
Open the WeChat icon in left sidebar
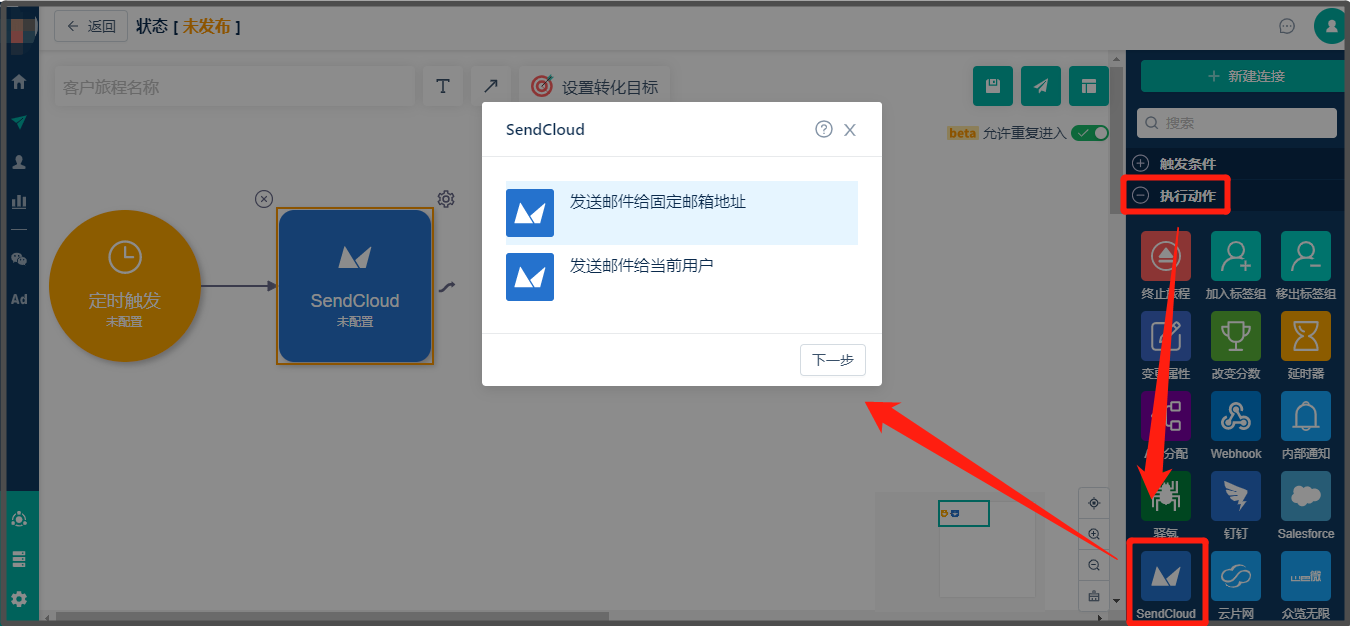point(18,259)
